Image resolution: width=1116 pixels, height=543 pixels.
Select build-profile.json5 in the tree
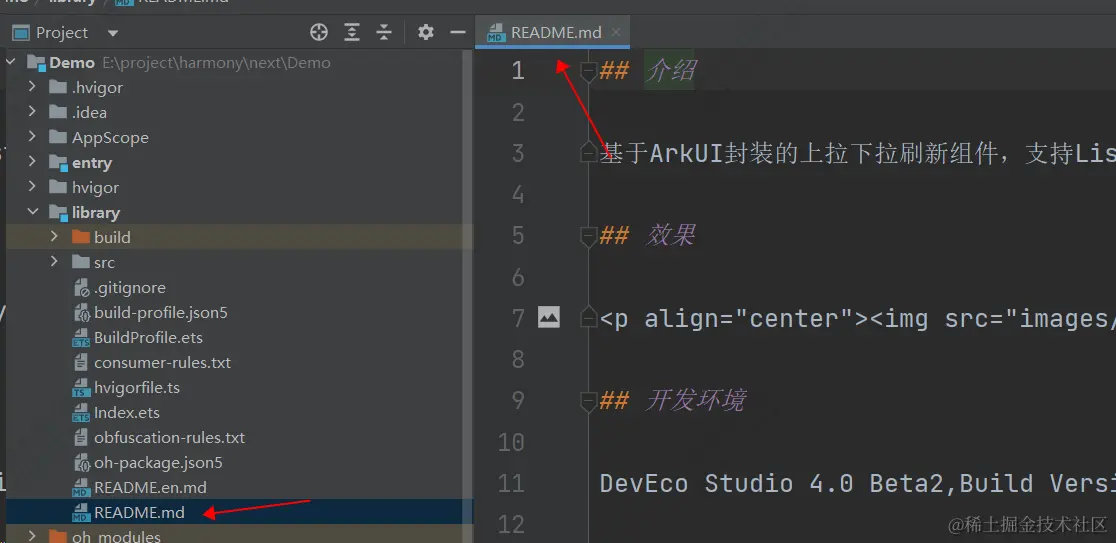pyautogui.click(x=160, y=312)
